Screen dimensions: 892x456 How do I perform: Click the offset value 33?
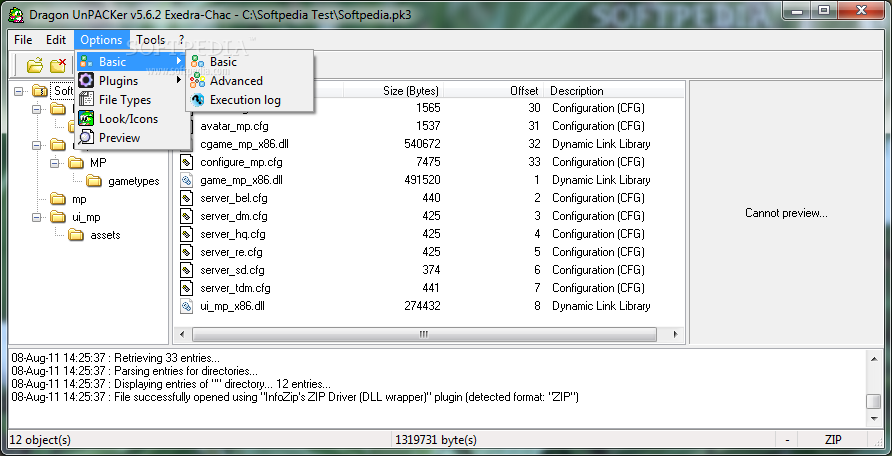tap(534, 162)
